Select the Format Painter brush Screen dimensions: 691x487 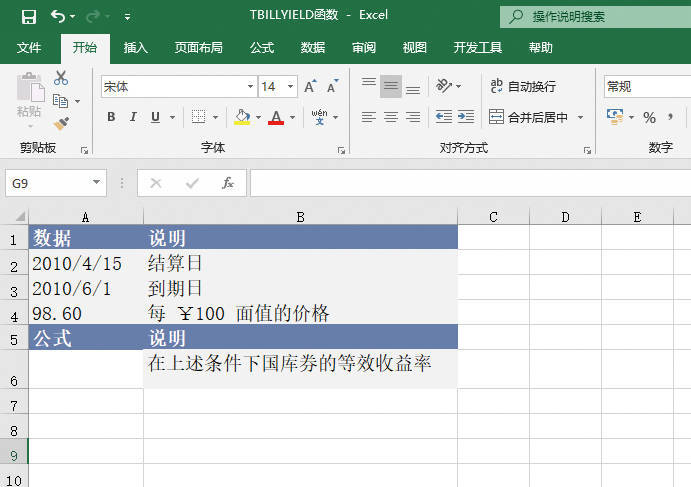(61, 123)
